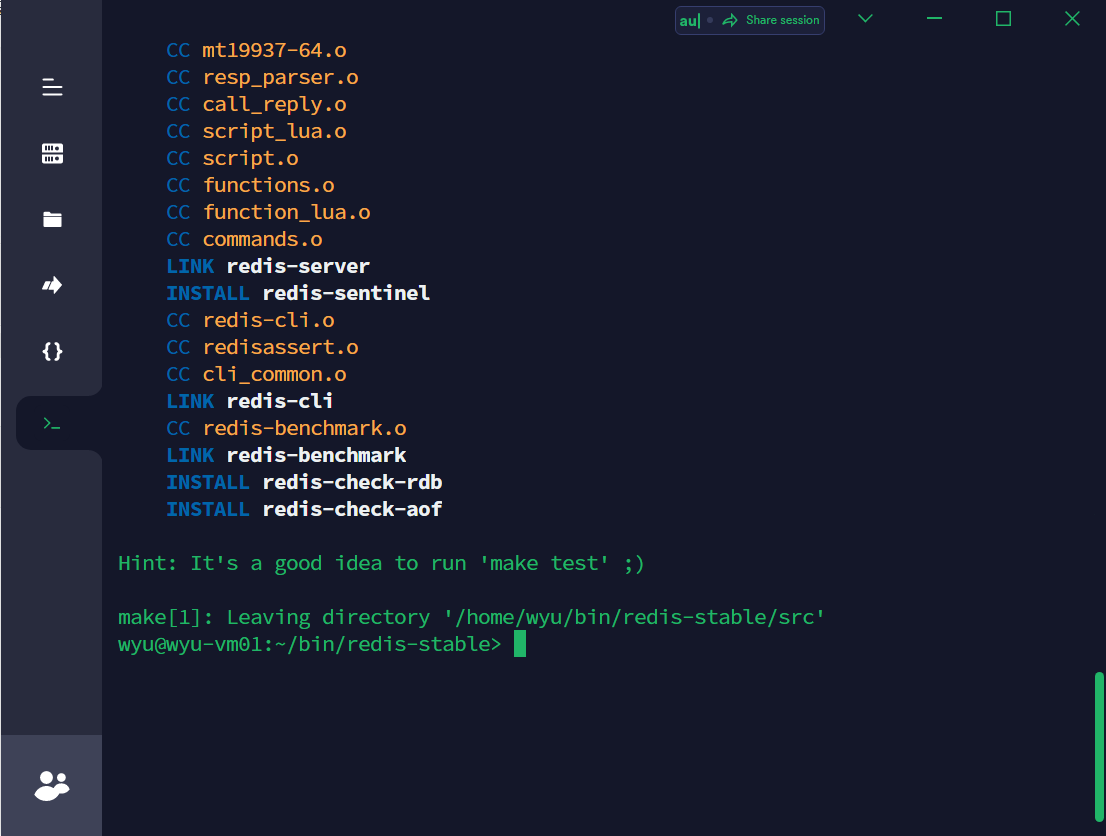Viewport: 1106px width, 836px height.
Task: Click the prompt 'wyu@wyu-vm01:~/bin/redis-stable>'
Action: click(x=310, y=644)
